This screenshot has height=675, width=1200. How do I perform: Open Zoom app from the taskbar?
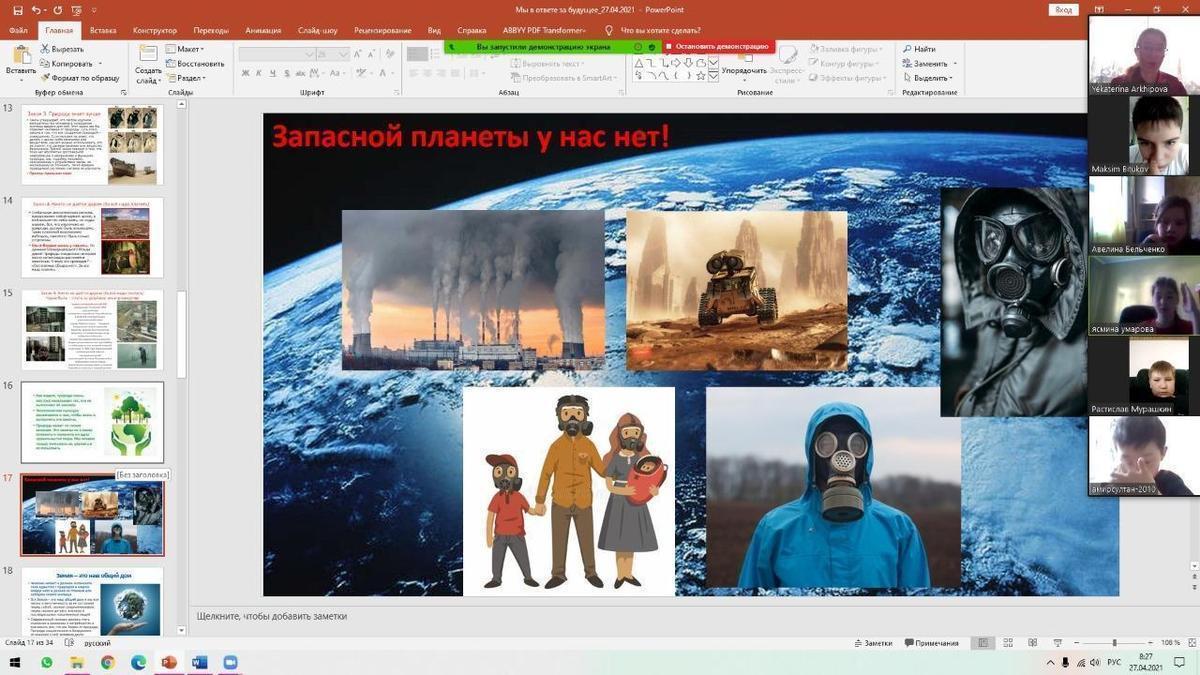point(230,663)
